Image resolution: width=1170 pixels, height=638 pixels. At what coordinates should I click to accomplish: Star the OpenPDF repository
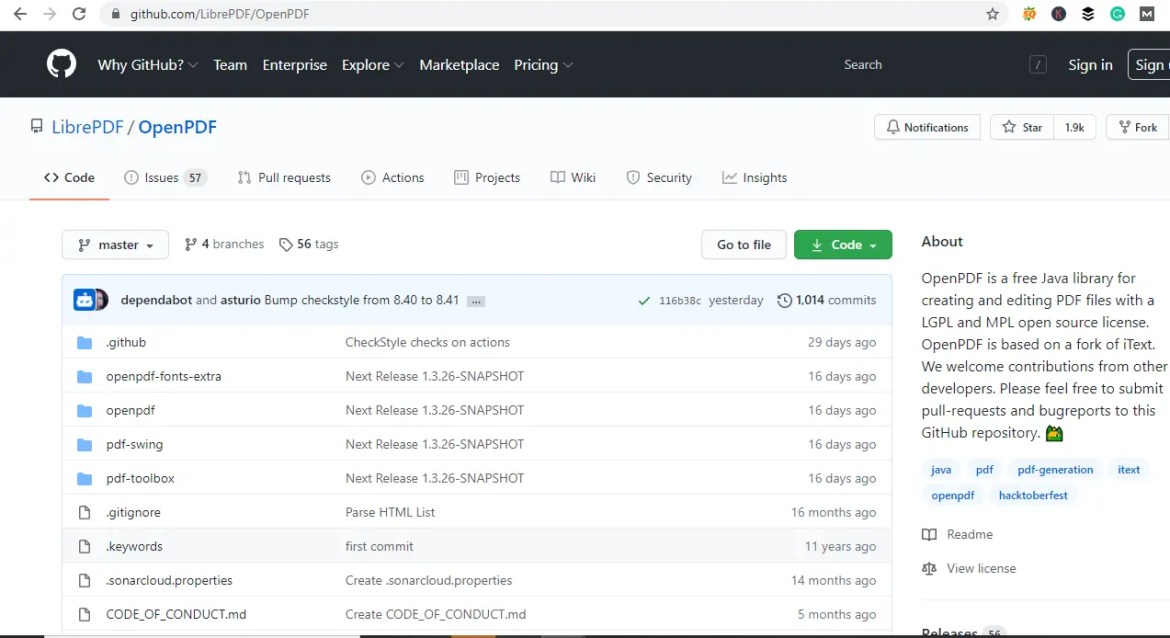coord(1022,128)
